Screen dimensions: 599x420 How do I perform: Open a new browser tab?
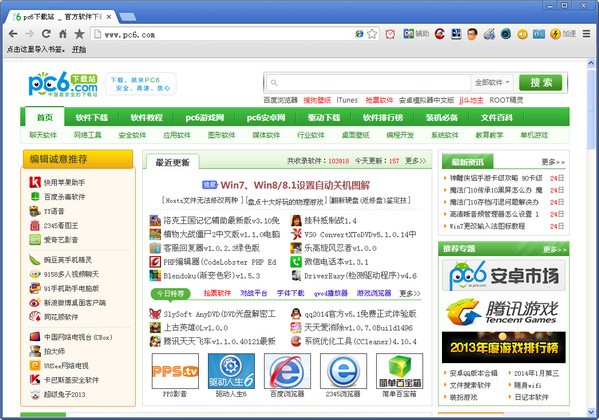tap(127, 17)
